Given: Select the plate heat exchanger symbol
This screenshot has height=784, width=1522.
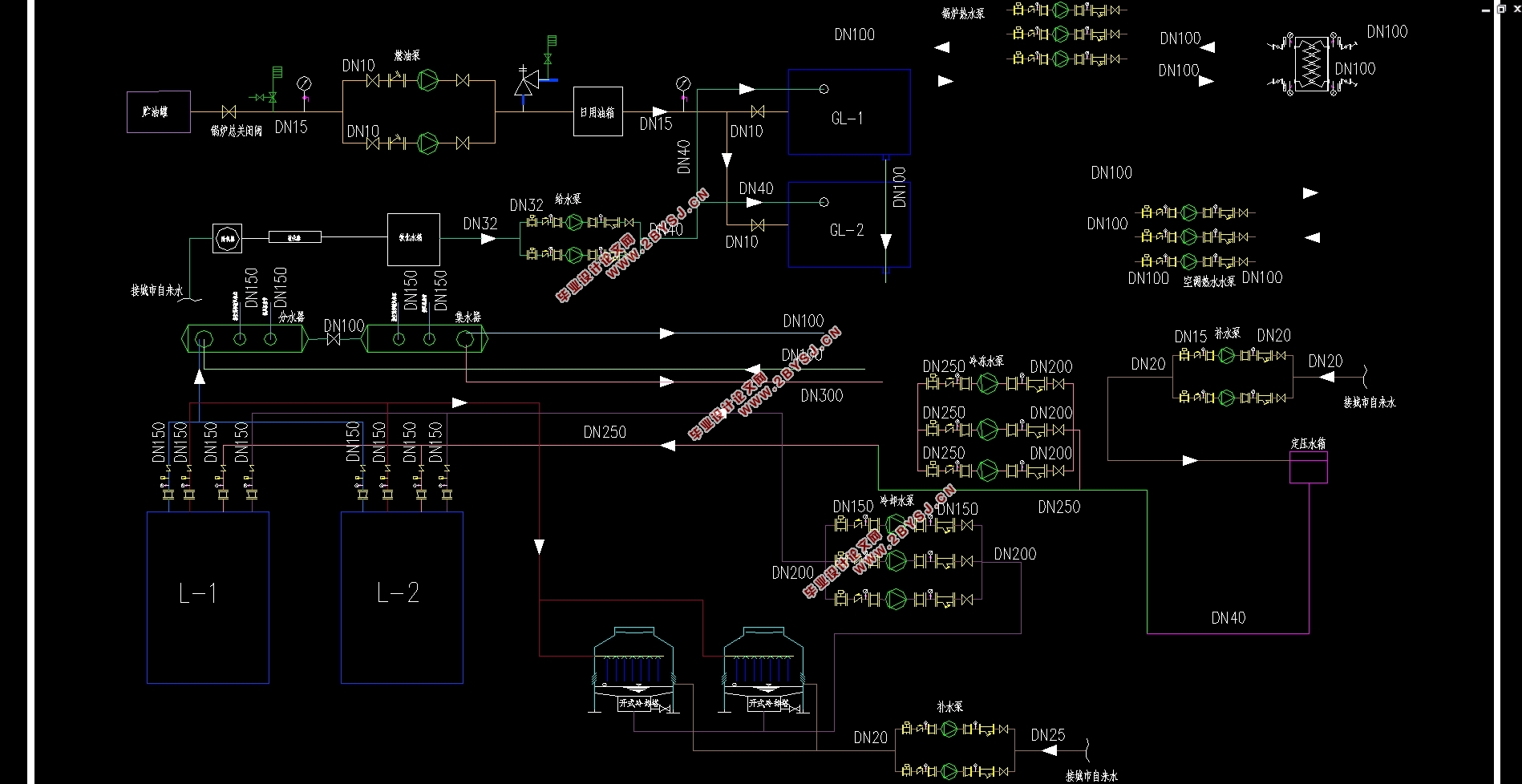Looking at the screenshot, I should (1312, 63).
